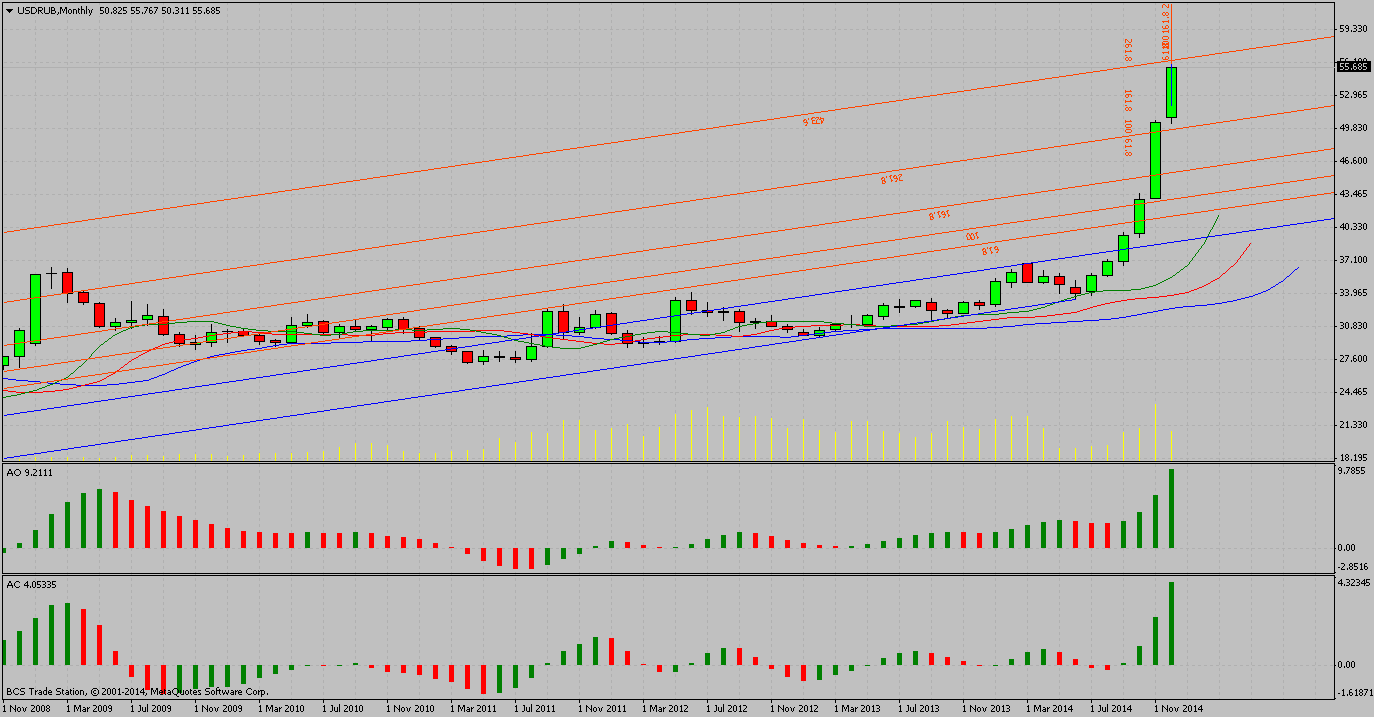Viewport: 1374px width, 717px height.
Task: Click the 1 Nov 2008 date label
Action: click(x=25, y=708)
